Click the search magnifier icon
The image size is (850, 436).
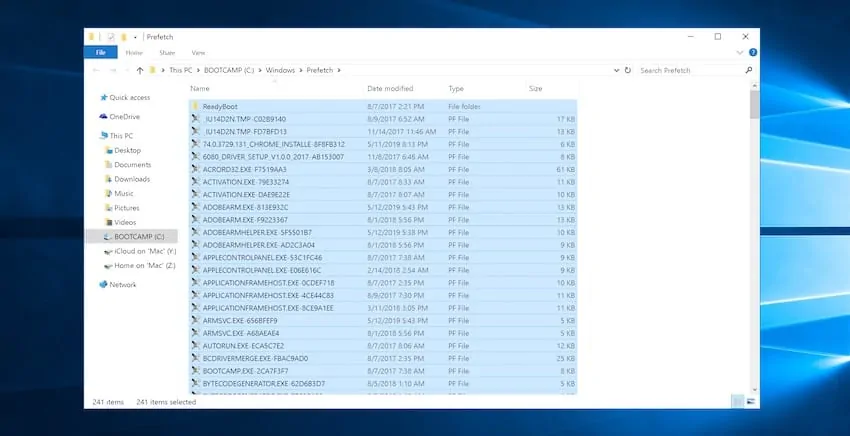[749, 70]
